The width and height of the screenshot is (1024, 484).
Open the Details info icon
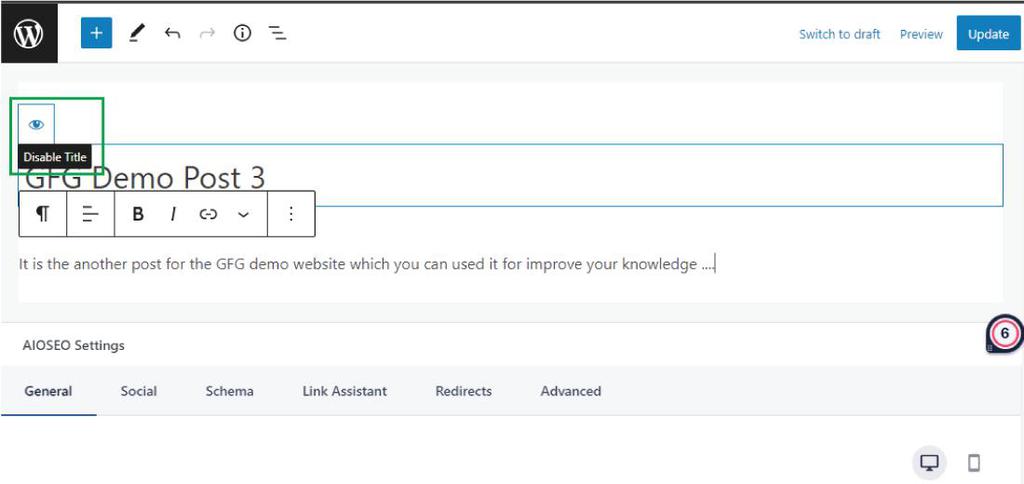pos(242,33)
